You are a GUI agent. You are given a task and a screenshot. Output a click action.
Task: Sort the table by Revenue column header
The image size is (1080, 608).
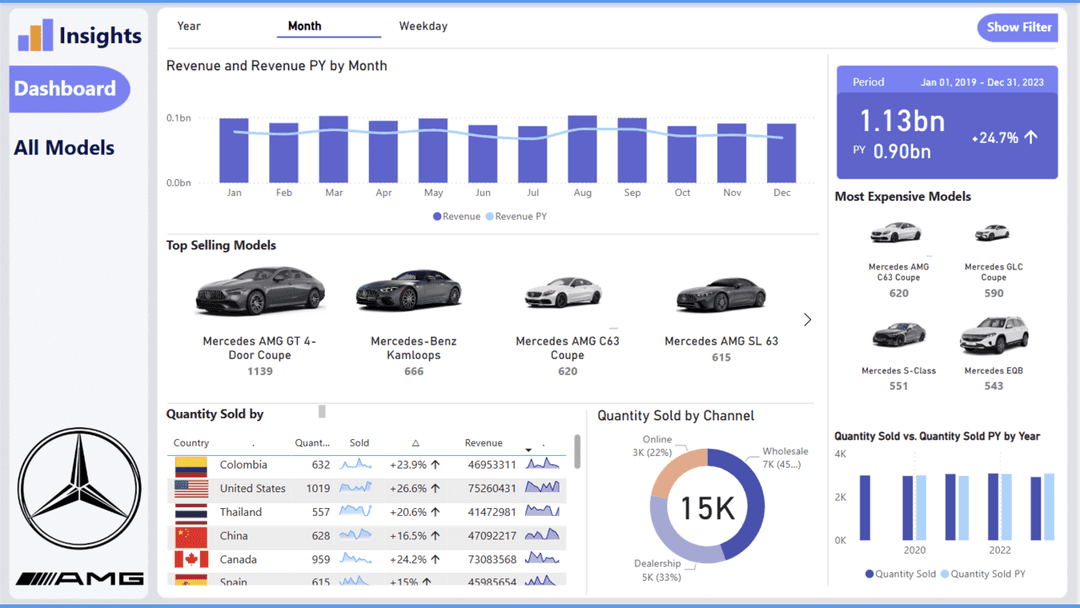[x=483, y=443]
